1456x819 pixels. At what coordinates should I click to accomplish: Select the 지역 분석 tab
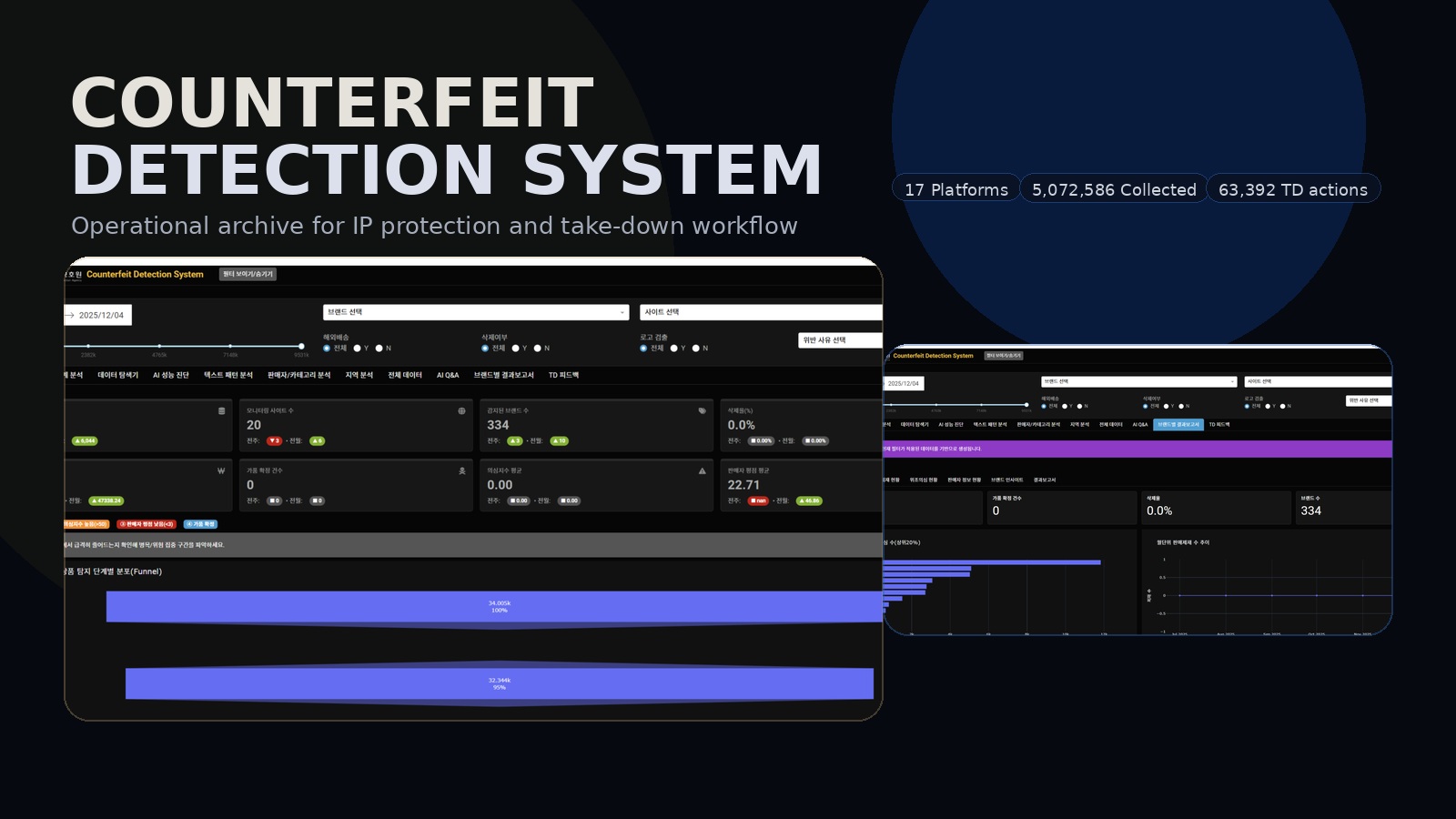click(x=359, y=374)
